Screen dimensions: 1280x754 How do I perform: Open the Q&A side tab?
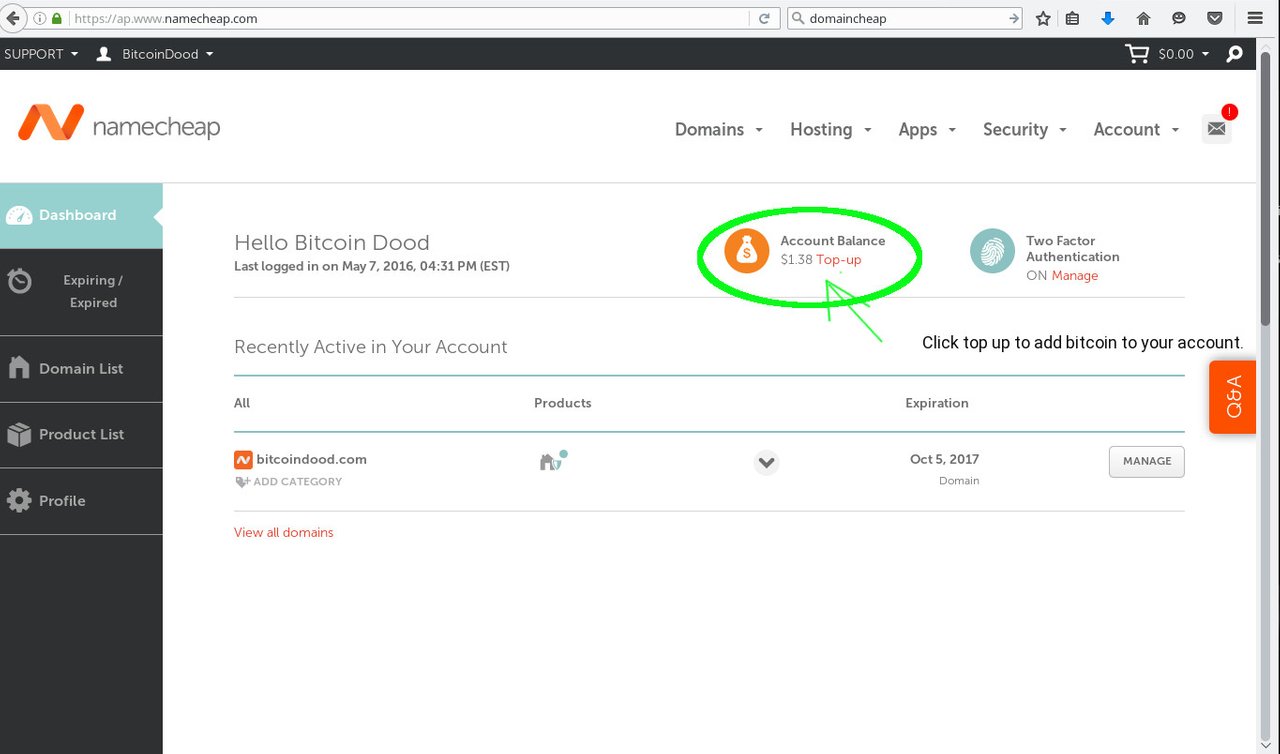tap(1232, 396)
